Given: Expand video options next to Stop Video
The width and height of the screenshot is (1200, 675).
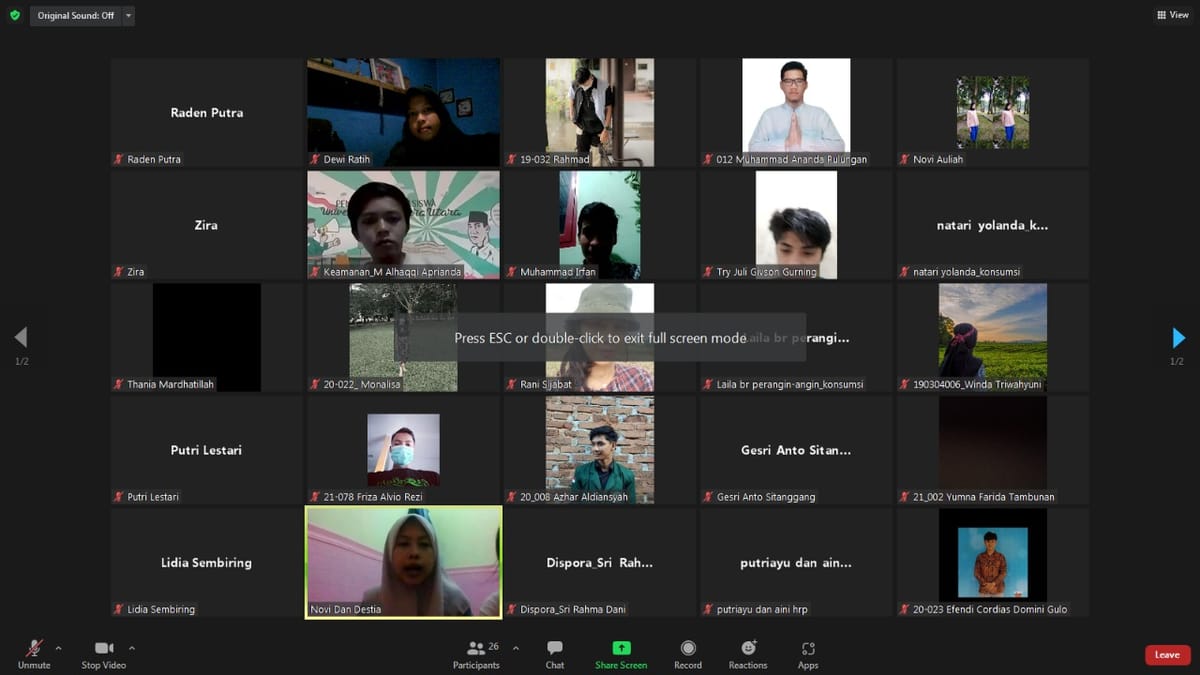Looking at the screenshot, I should pyautogui.click(x=131, y=648).
